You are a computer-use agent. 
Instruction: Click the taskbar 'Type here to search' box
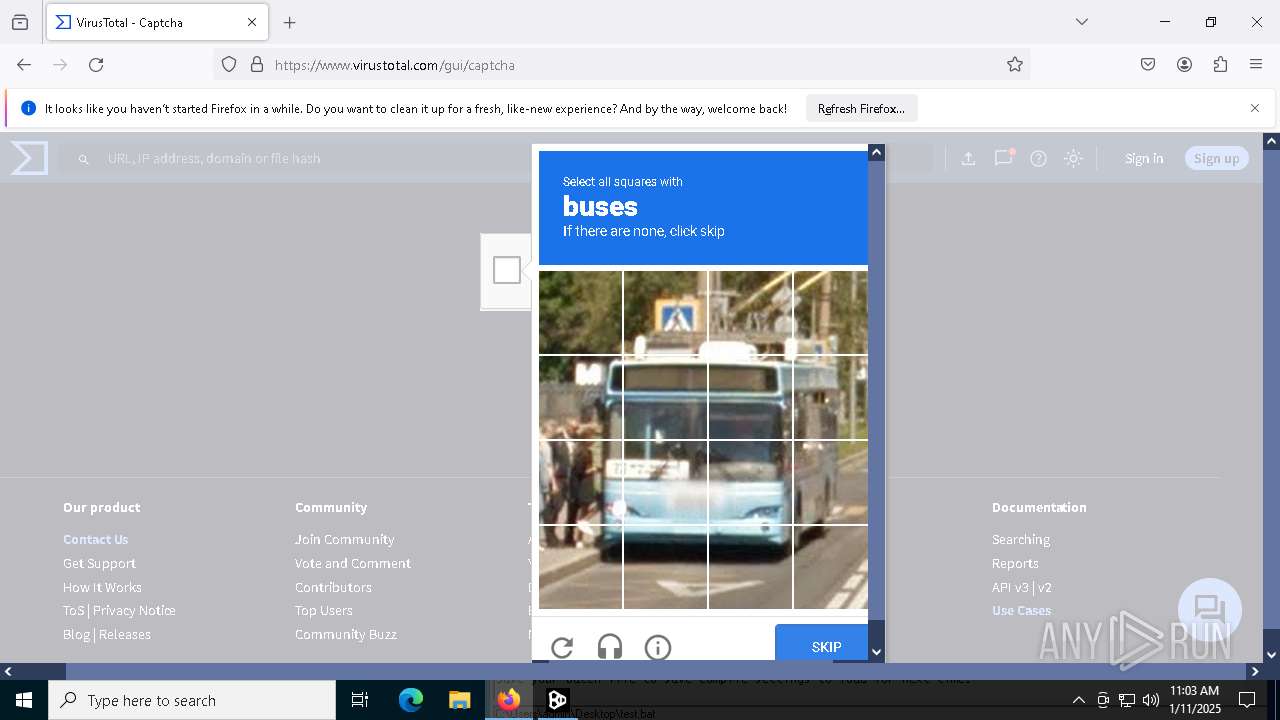[192, 700]
